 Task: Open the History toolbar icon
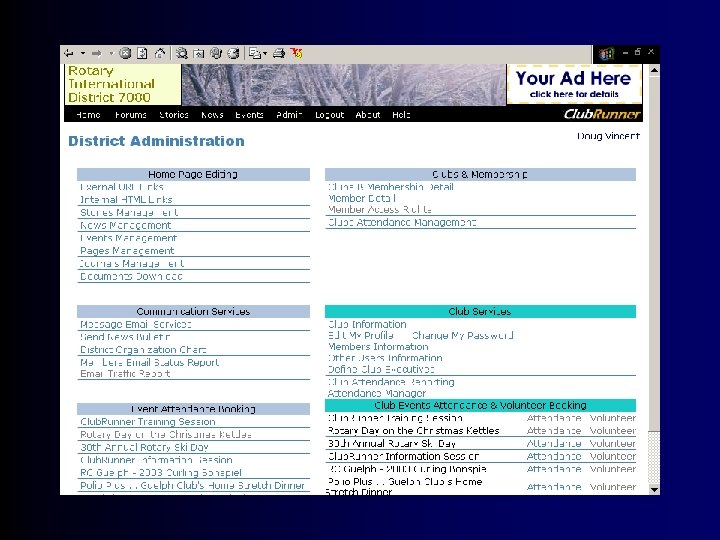(x=233, y=54)
